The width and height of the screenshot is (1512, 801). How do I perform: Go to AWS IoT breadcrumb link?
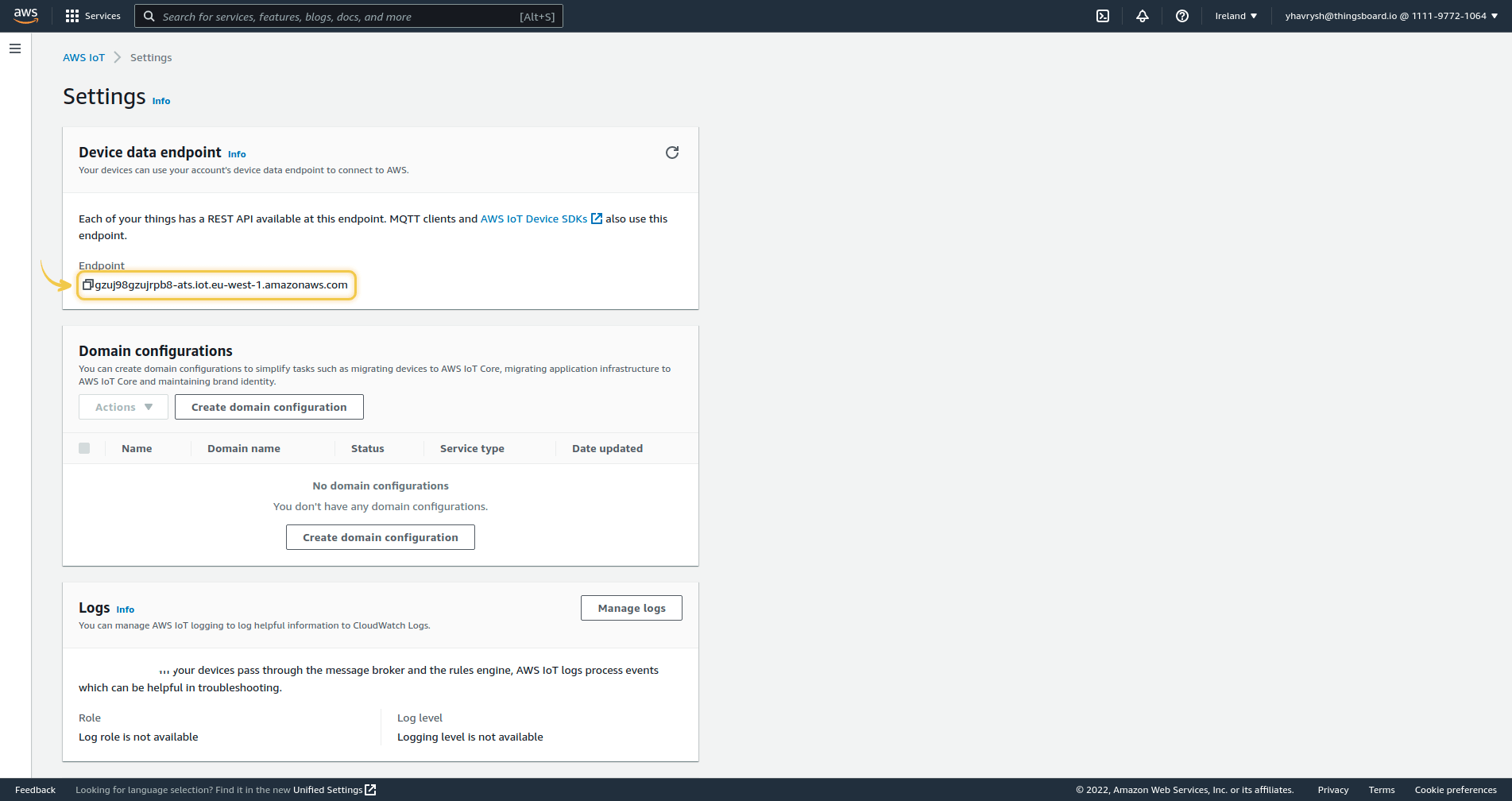(x=83, y=57)
